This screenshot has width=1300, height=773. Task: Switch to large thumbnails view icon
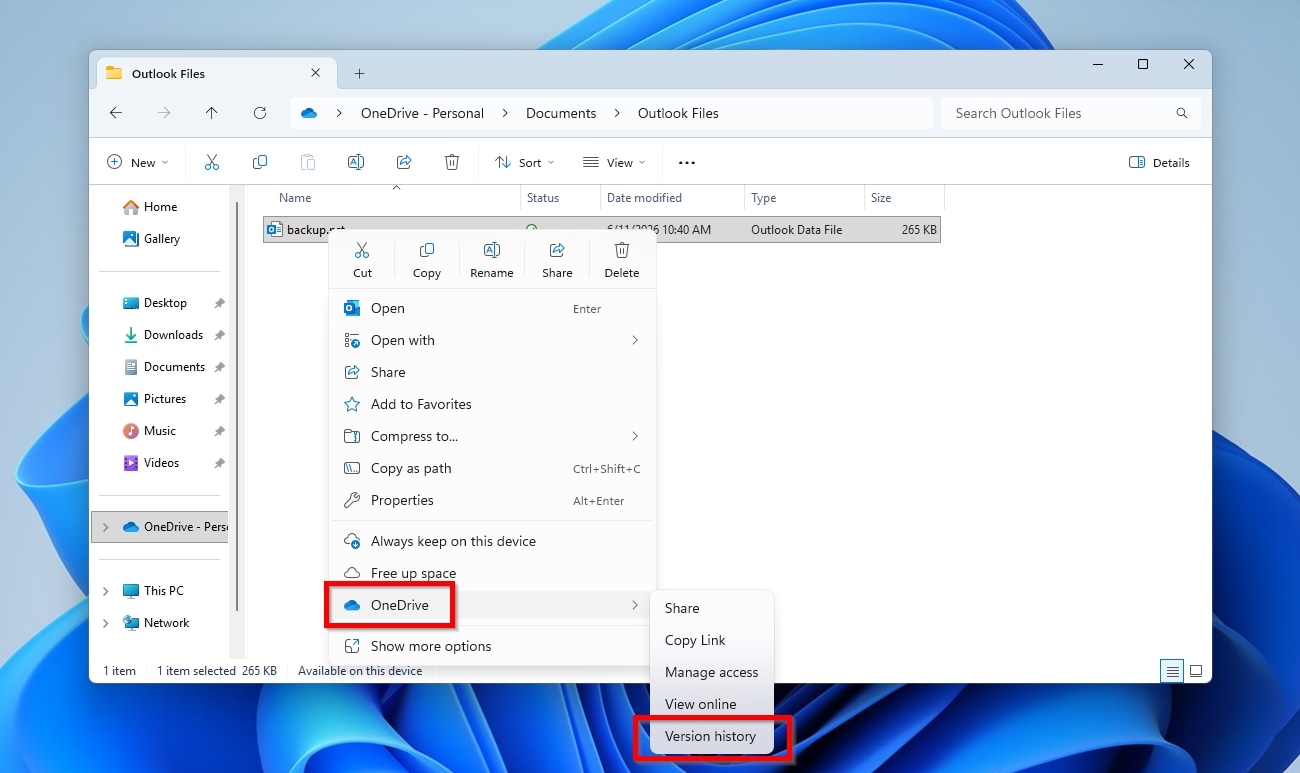pyautogui.click(x=1195, y=670)
